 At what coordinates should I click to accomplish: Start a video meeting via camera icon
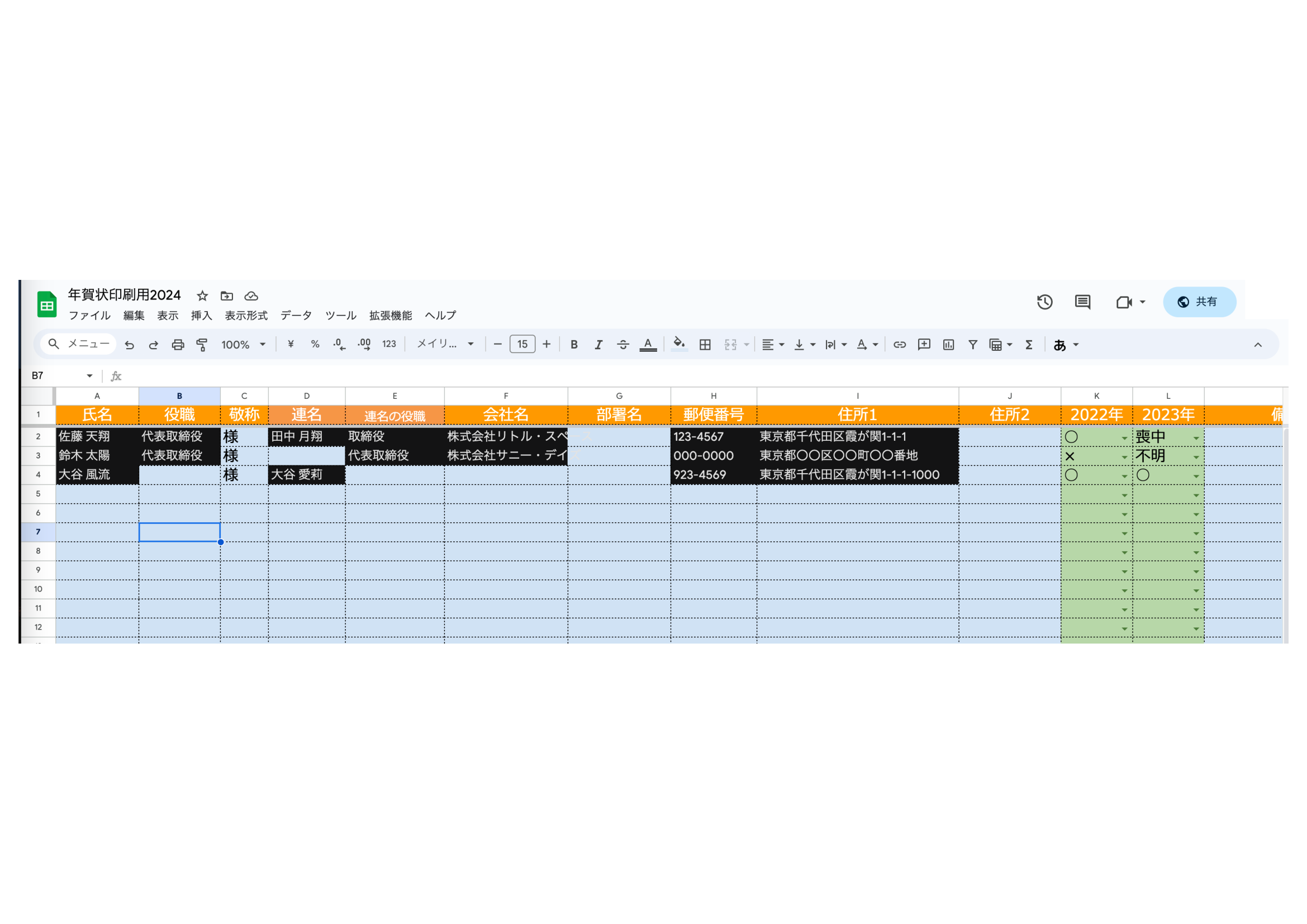(x=1124, y=302)
